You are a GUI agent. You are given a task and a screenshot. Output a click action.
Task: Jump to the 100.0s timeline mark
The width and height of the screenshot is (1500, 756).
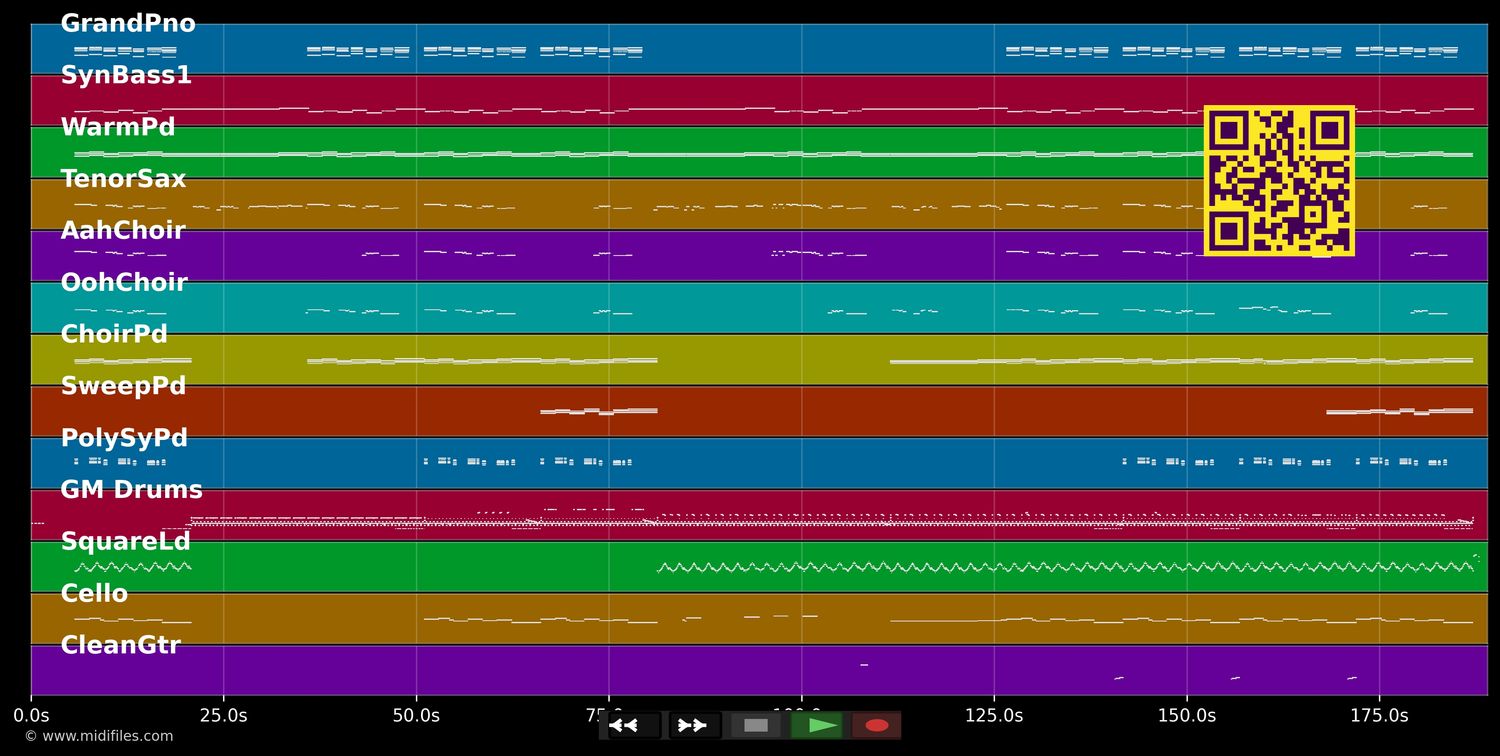(x=802, y=715)
